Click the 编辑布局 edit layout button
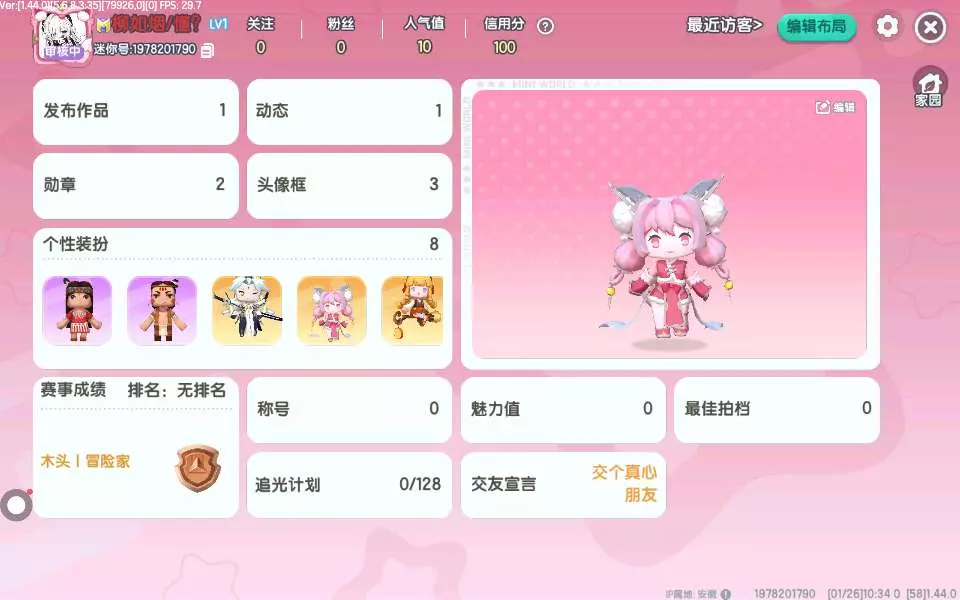 (x=816, y=27)
